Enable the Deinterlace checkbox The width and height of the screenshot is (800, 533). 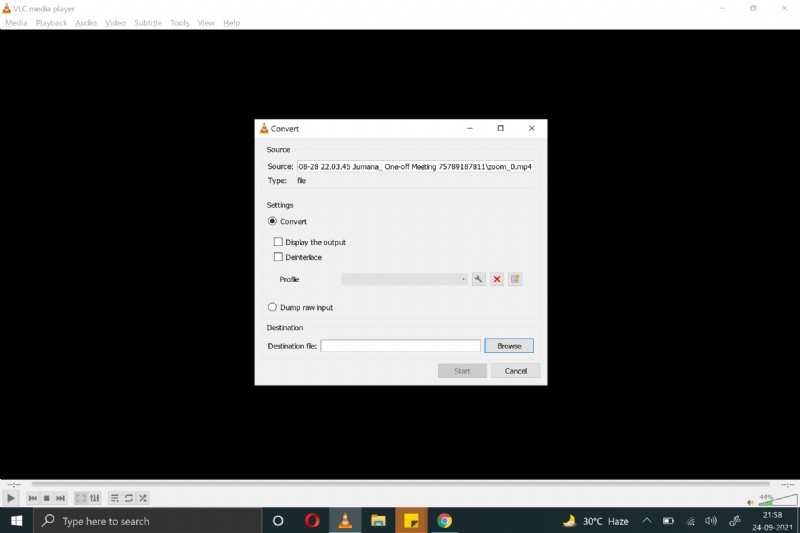[x=278, y=257]
